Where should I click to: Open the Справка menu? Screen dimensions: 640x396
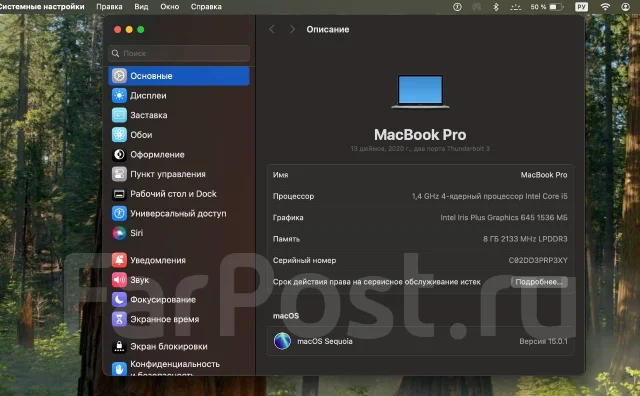pyautogui.click(x=206, y=7)
